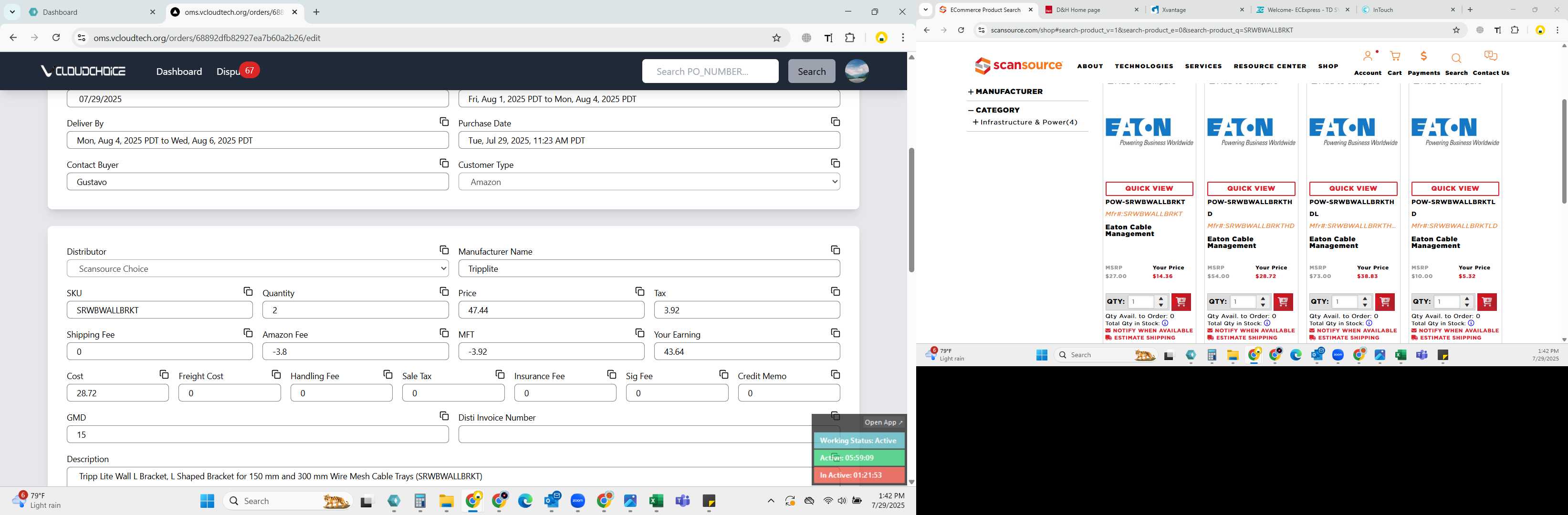The image size is (1568, 515).
Task: Add POW-SRWBWALLBRKT $14.36 item to cart
Action: pyautogui.click(x=1181, y=301)
